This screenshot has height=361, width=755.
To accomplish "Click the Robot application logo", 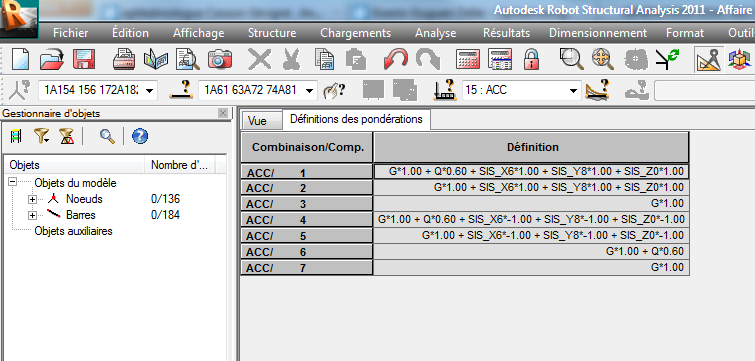I will [19, 19].
